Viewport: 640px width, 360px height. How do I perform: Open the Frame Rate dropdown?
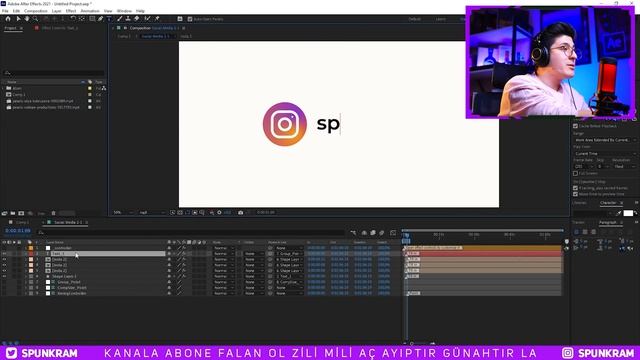point(583,167)
